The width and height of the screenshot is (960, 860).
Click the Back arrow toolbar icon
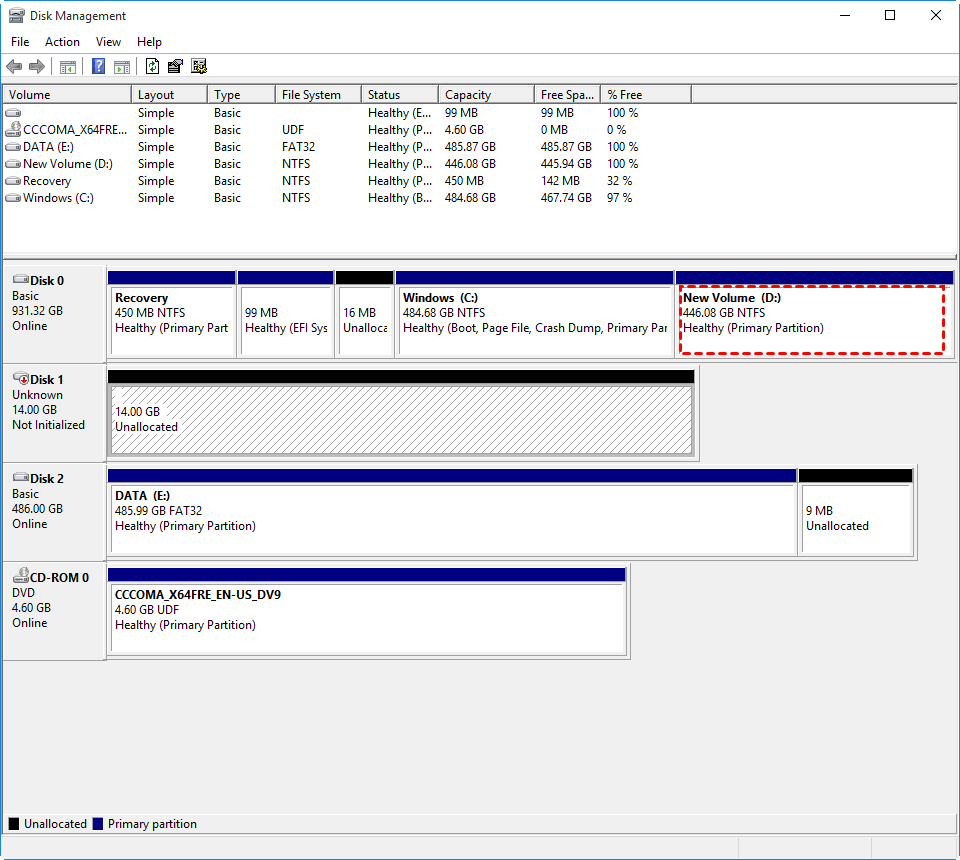pos(14,67)
